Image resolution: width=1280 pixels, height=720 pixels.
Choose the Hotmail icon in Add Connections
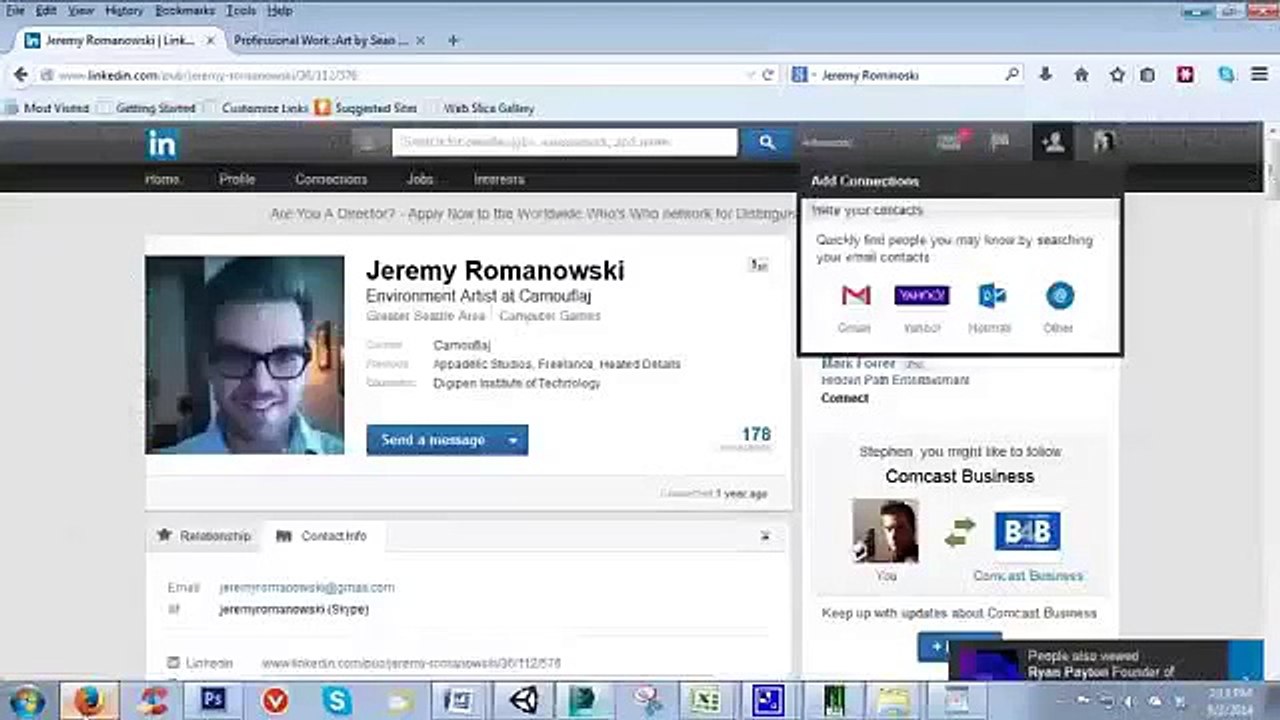click(991, 296)
